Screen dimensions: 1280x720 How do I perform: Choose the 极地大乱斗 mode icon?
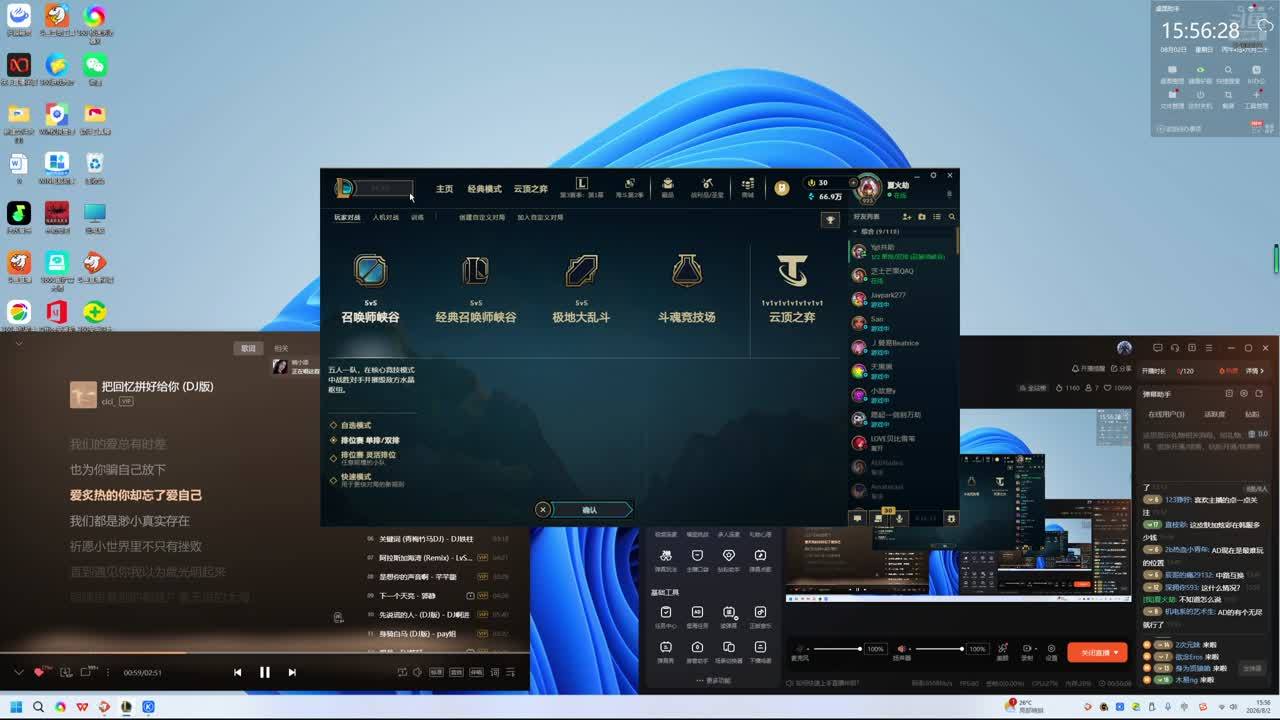coord(581,270)
